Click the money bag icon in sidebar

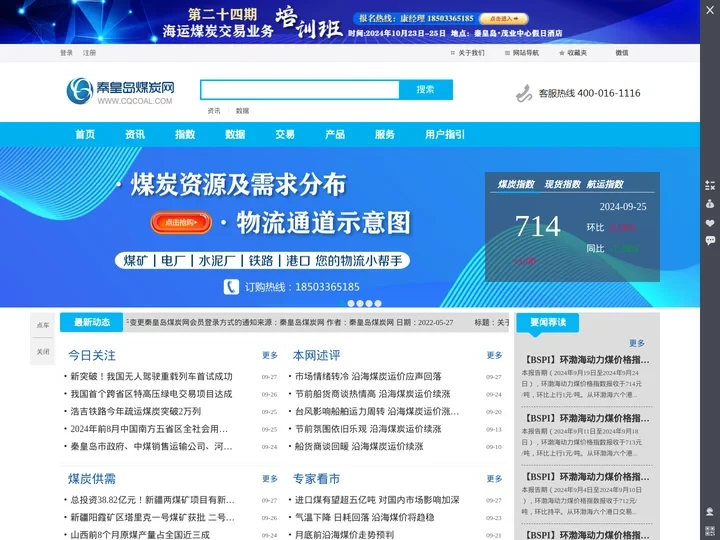(x=710, y=204)
